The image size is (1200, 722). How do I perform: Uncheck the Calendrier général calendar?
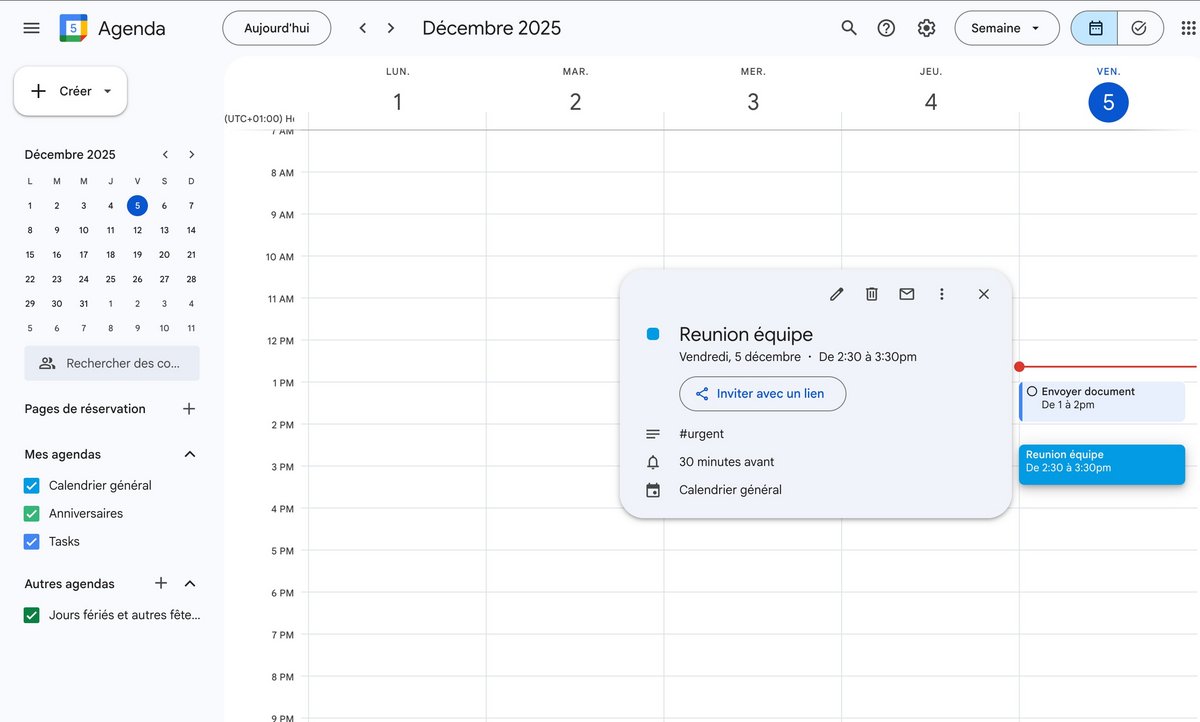click(31, 486)
